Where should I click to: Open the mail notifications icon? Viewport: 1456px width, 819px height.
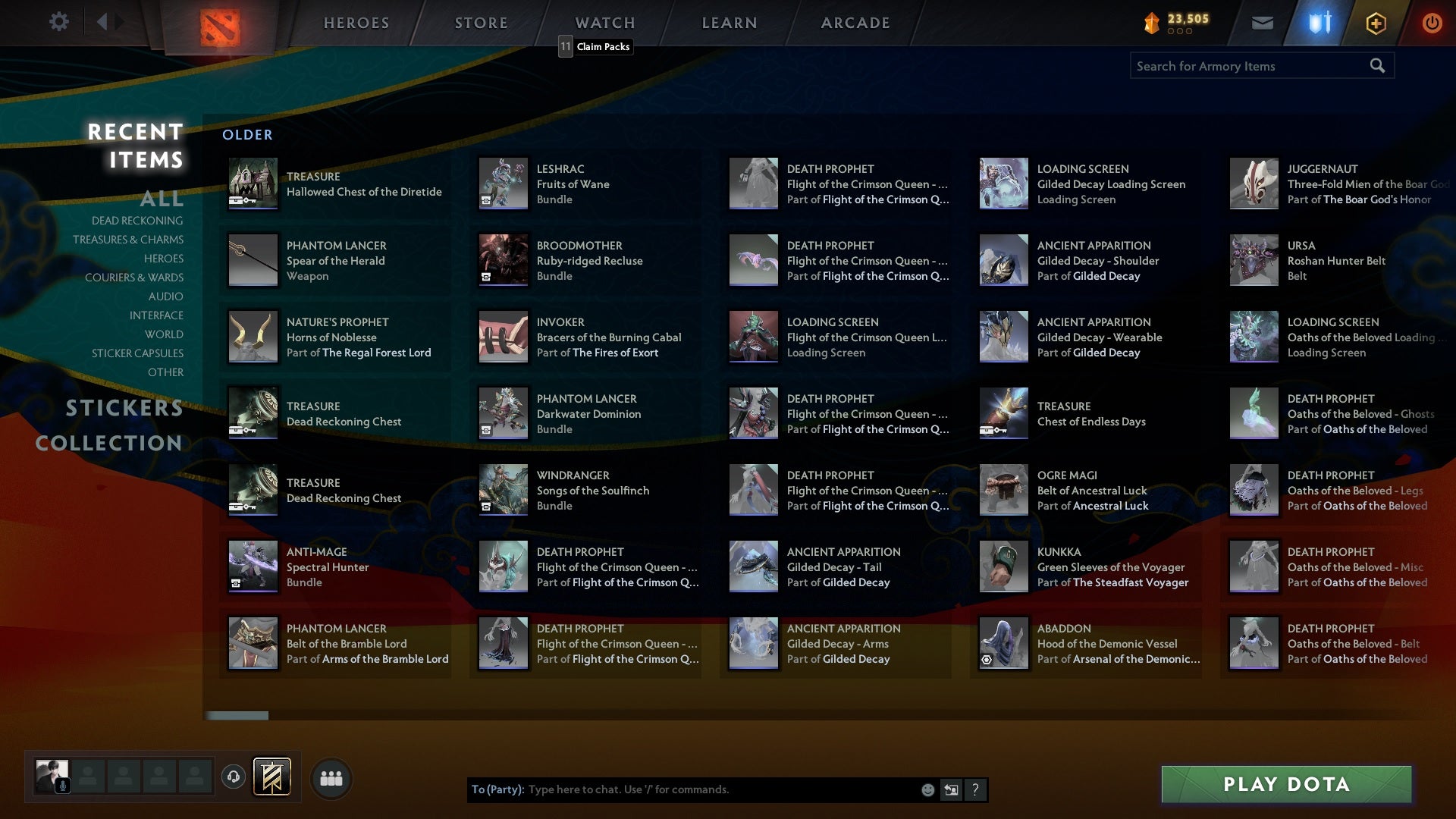(1263, 22)
